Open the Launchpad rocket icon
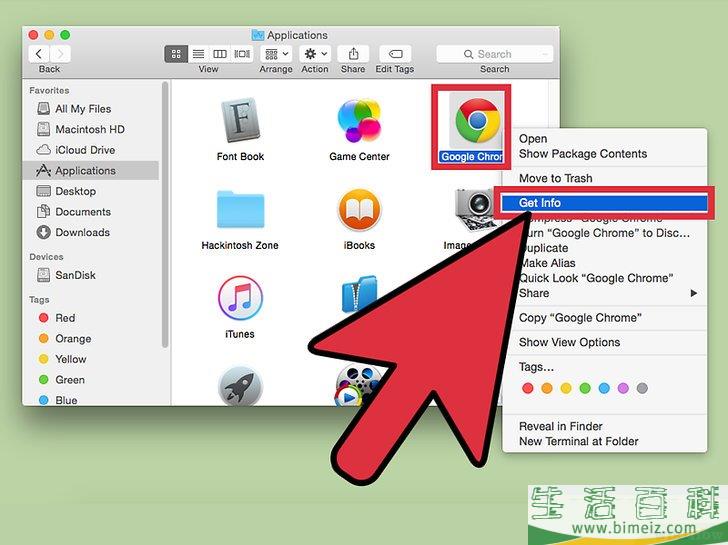 tap(240, 386)
